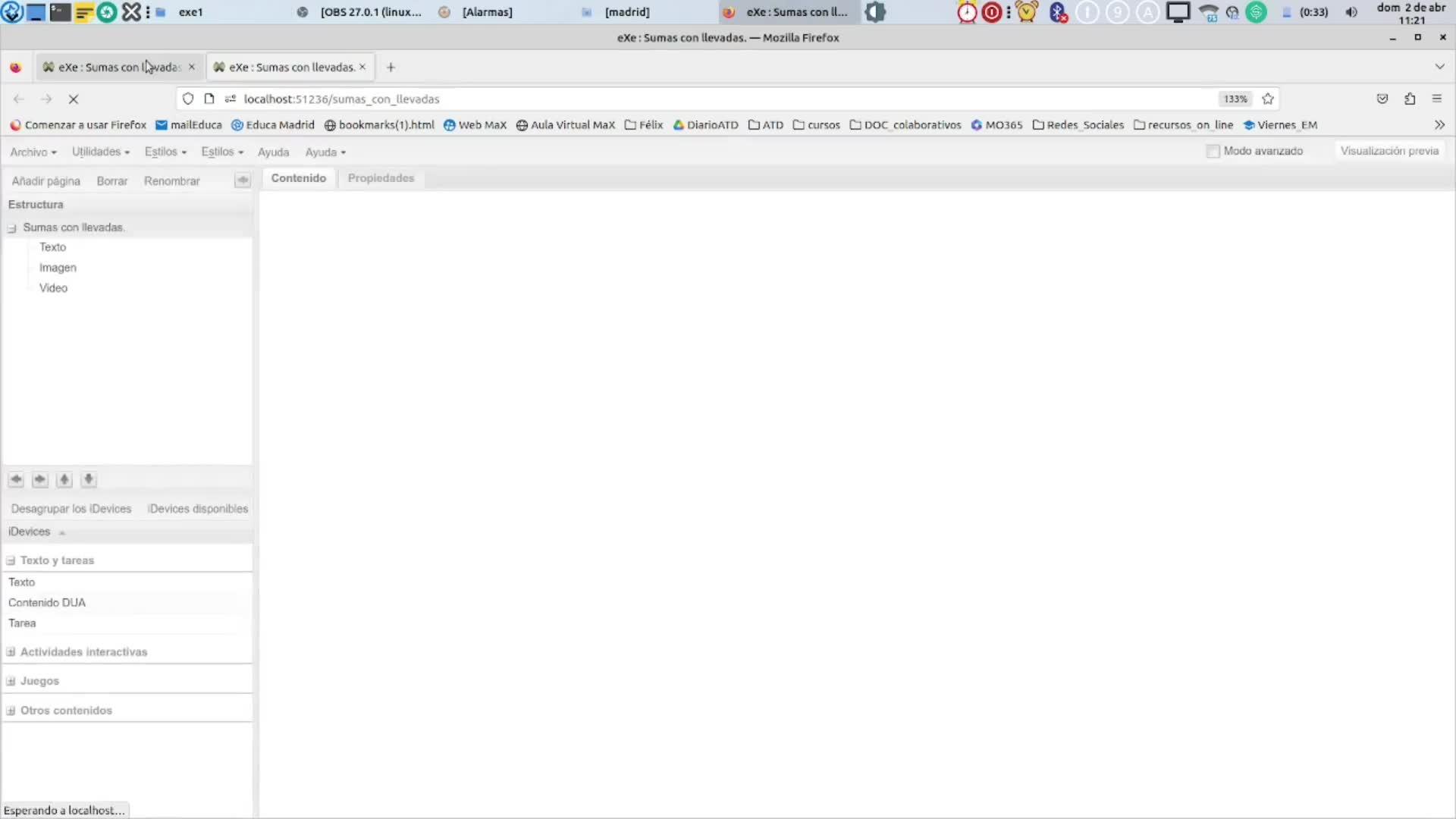Stop loading the page
This screenshot has height=819, width=1456.
74,99
